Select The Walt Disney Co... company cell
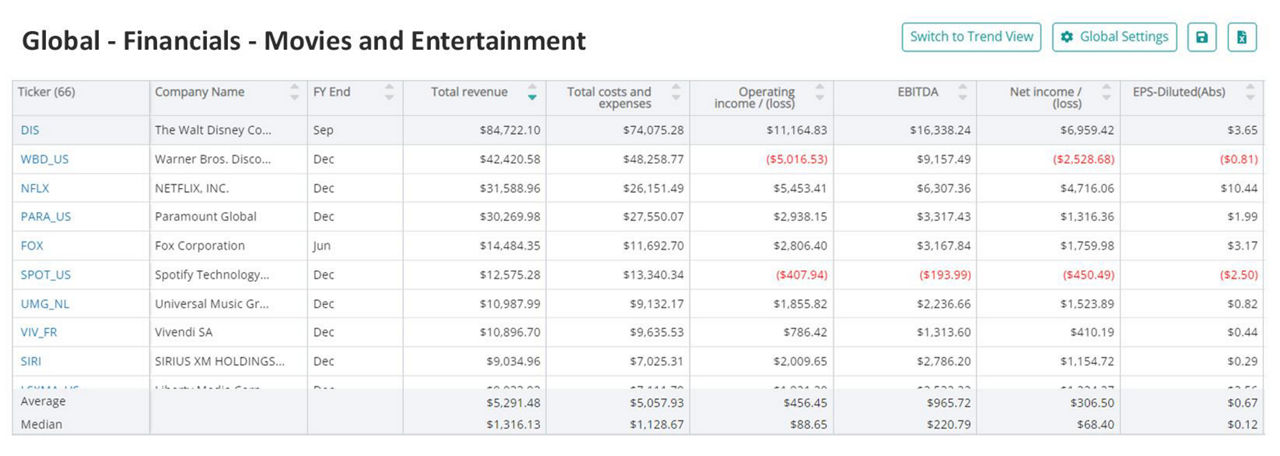The height and width of the screenshot is (456, 1280). [213, 130]
